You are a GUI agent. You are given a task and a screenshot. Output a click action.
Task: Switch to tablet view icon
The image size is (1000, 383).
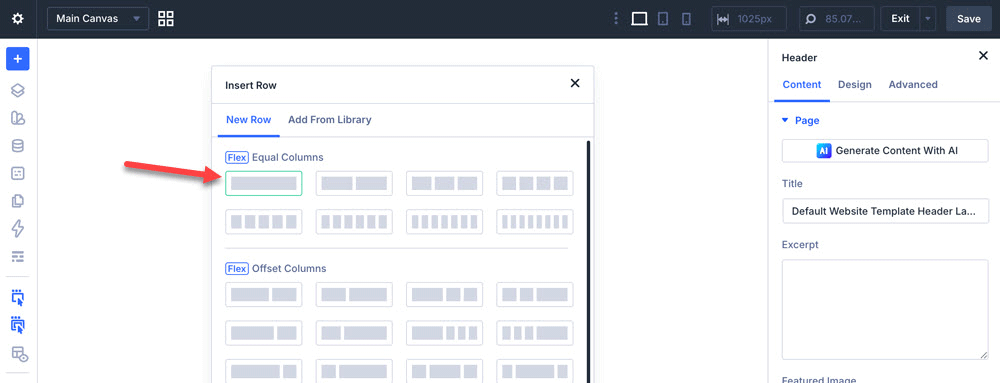pyautogui.click(x=663, y=19)
